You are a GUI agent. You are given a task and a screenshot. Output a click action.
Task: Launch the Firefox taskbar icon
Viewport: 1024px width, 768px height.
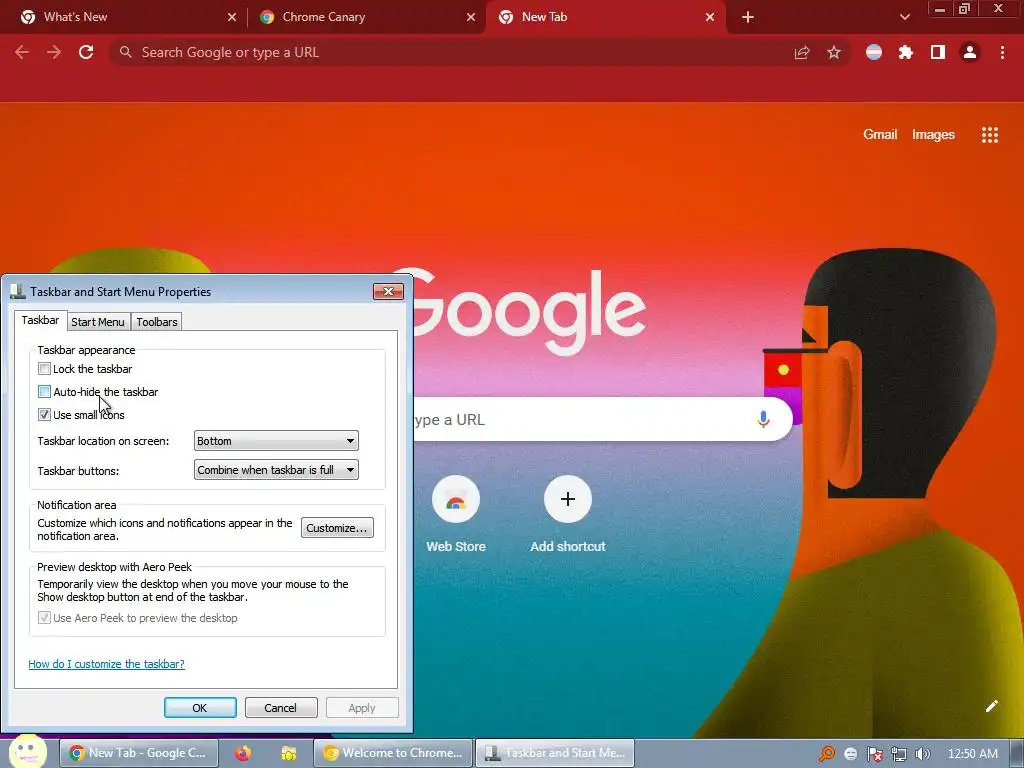coord(243,753)
